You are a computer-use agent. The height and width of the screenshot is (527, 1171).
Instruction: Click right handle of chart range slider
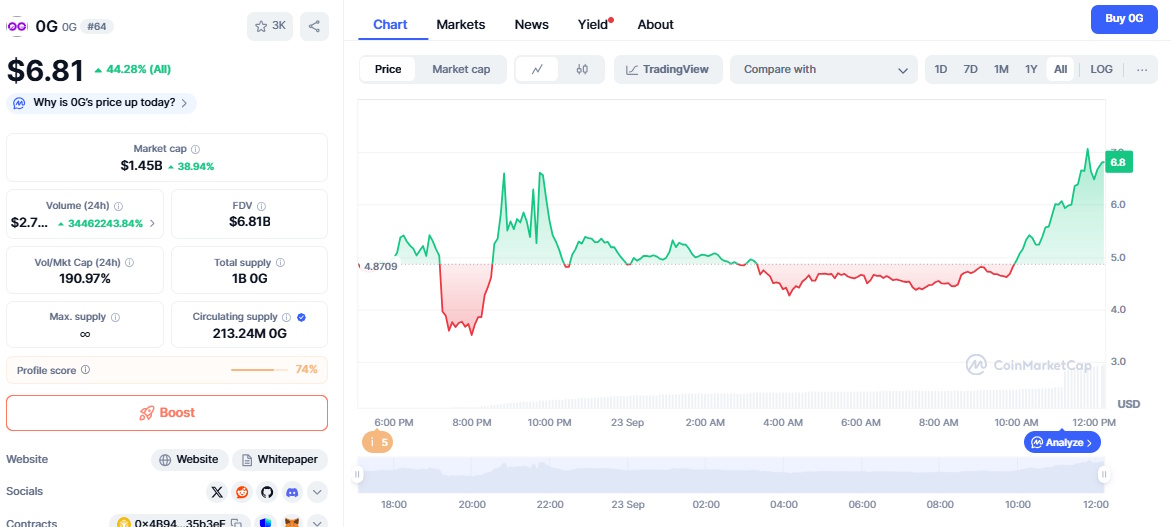pyautogui.click(x=1103, y=474)
